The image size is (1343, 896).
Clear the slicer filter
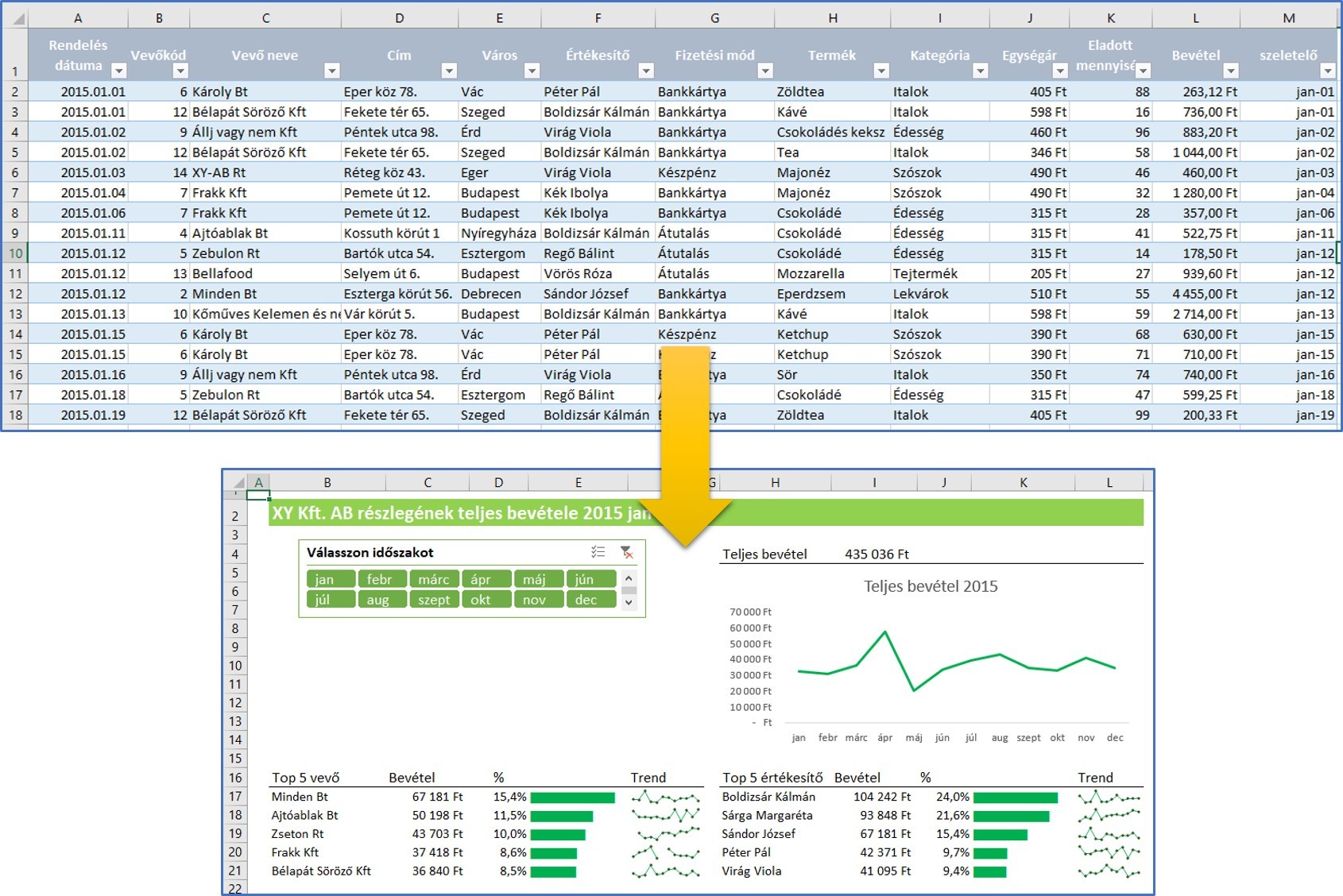click(626, 552)
